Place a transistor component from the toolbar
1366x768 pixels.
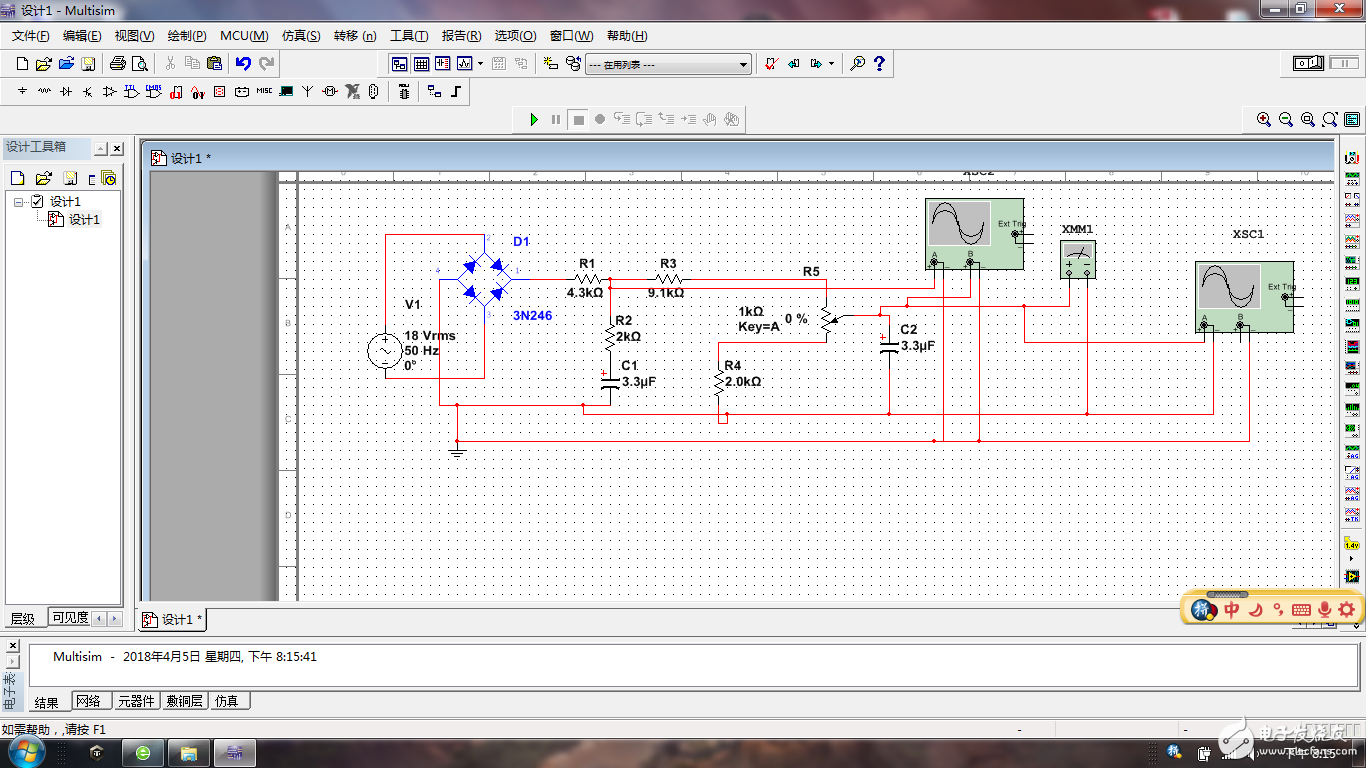(88, 92)
